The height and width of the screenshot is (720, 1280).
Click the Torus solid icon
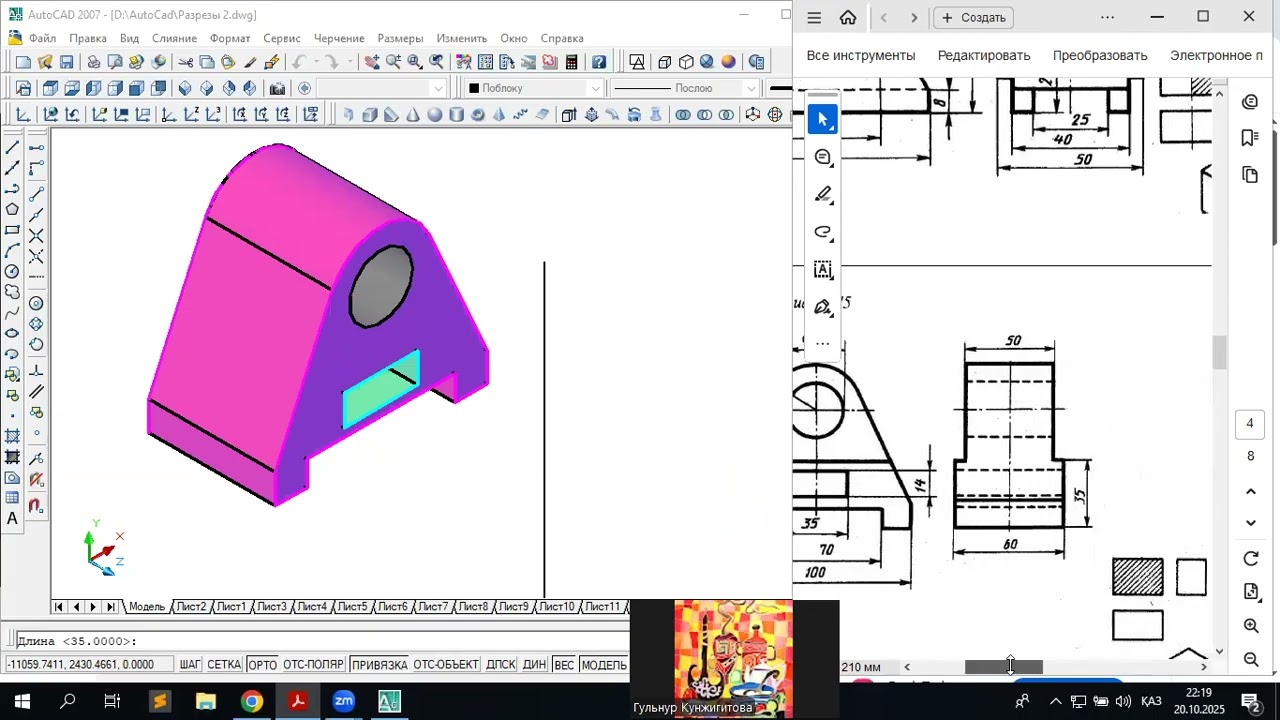click(478, 115)
